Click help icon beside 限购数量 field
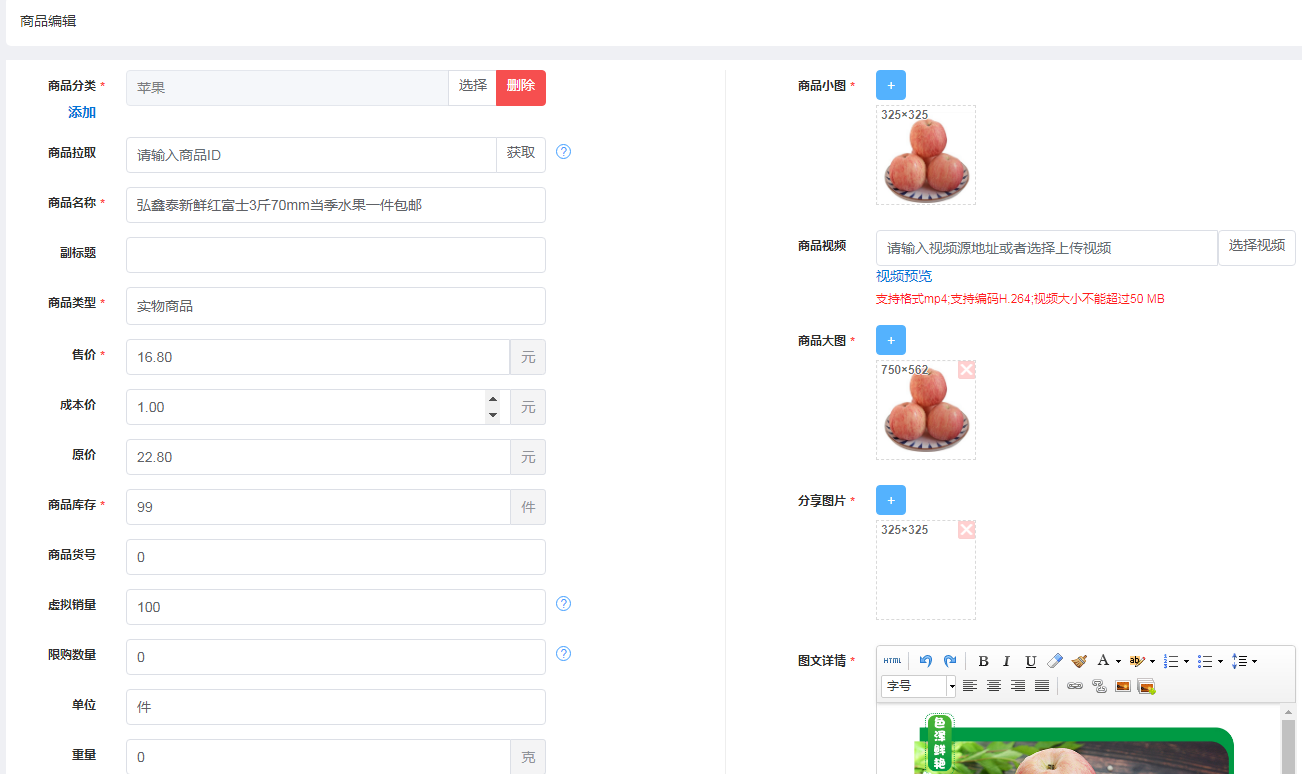The image size is (1302, 774). pos(563,653)
